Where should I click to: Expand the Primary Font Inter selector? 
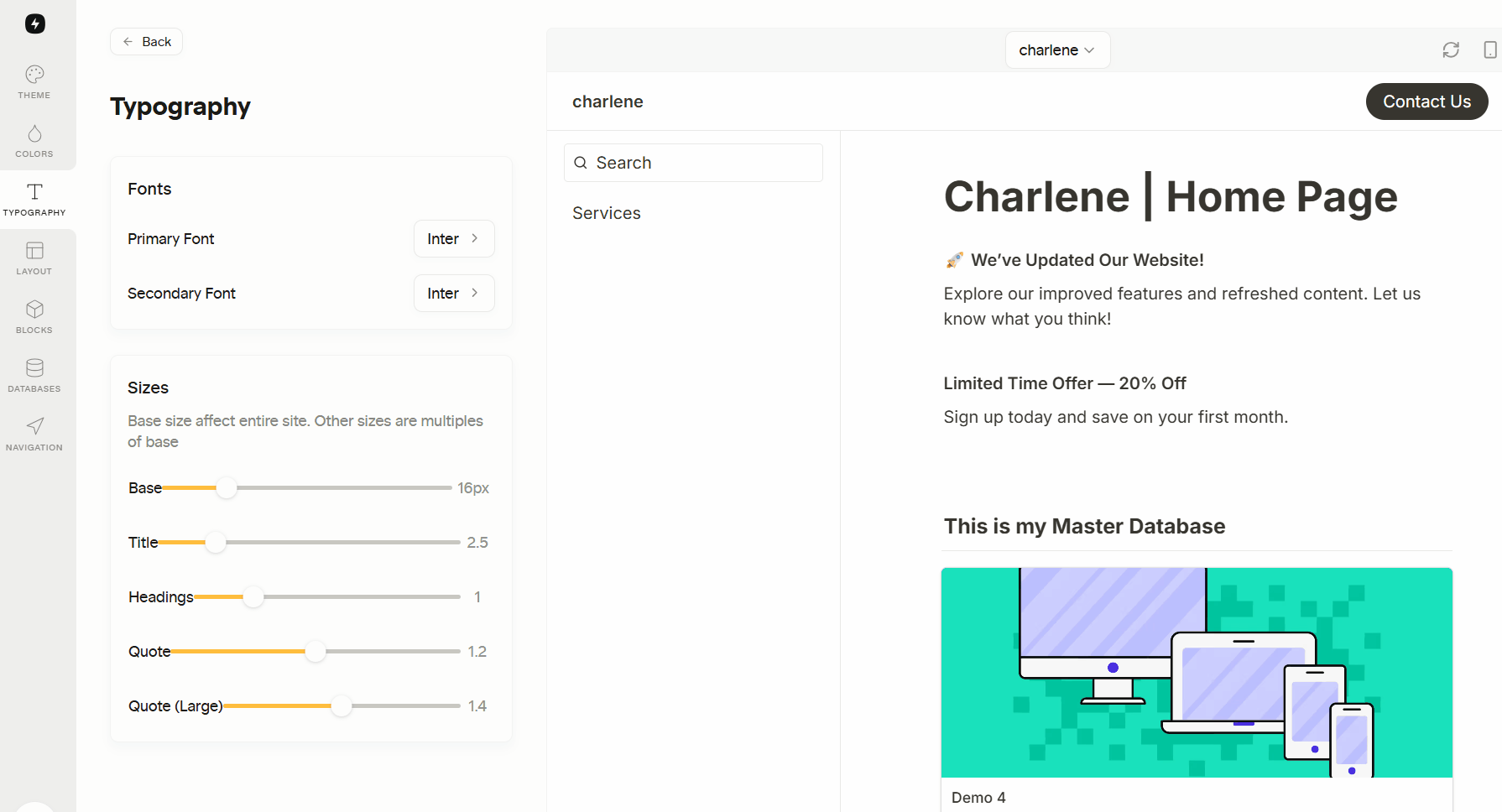click(x=453, y=239)
